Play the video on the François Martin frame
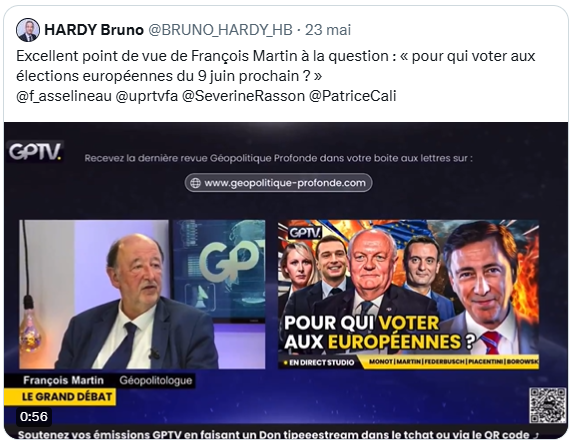 (x=142, y=294)
